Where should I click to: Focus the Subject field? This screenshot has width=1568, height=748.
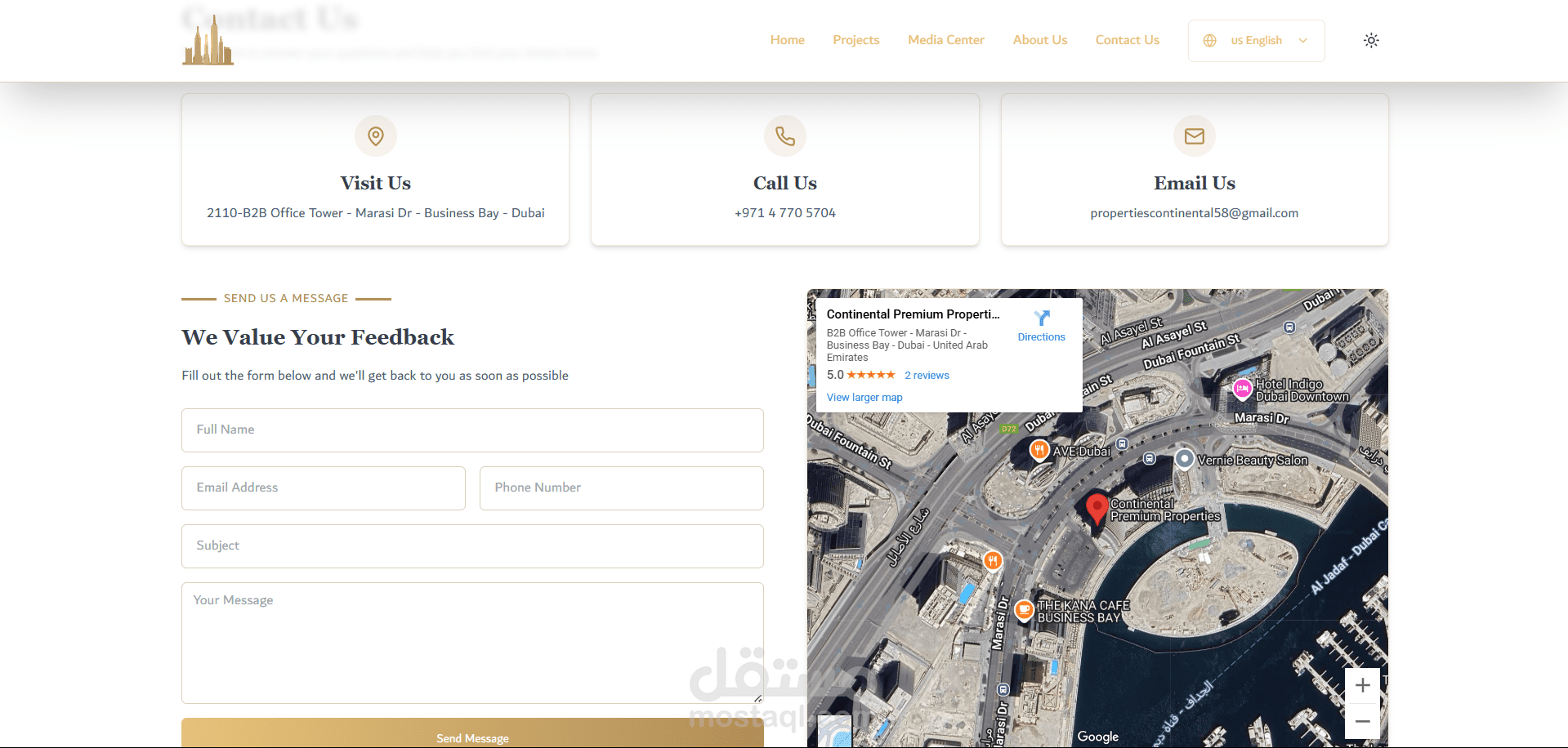point(472,546)
